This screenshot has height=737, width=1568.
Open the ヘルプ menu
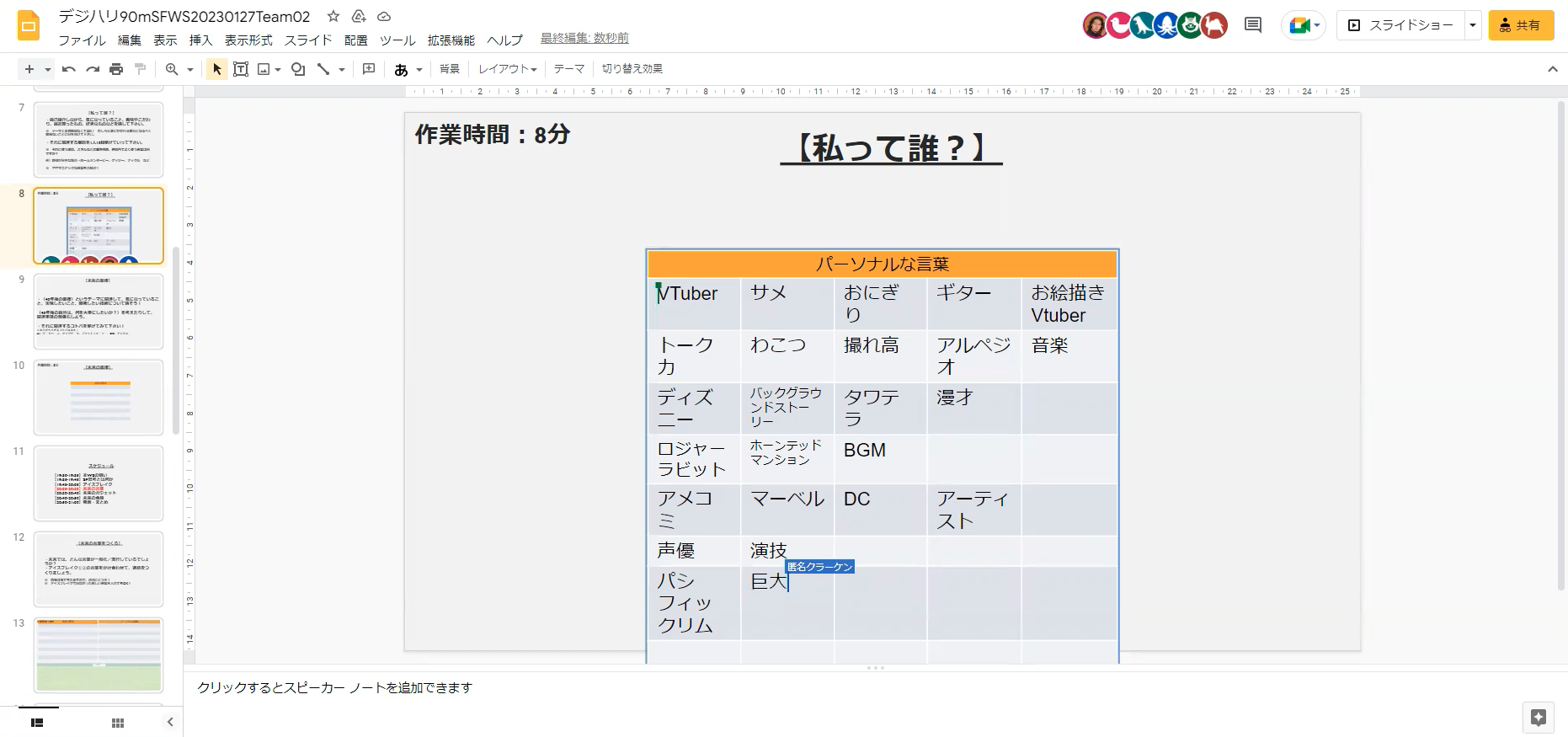tap(504, 40)
